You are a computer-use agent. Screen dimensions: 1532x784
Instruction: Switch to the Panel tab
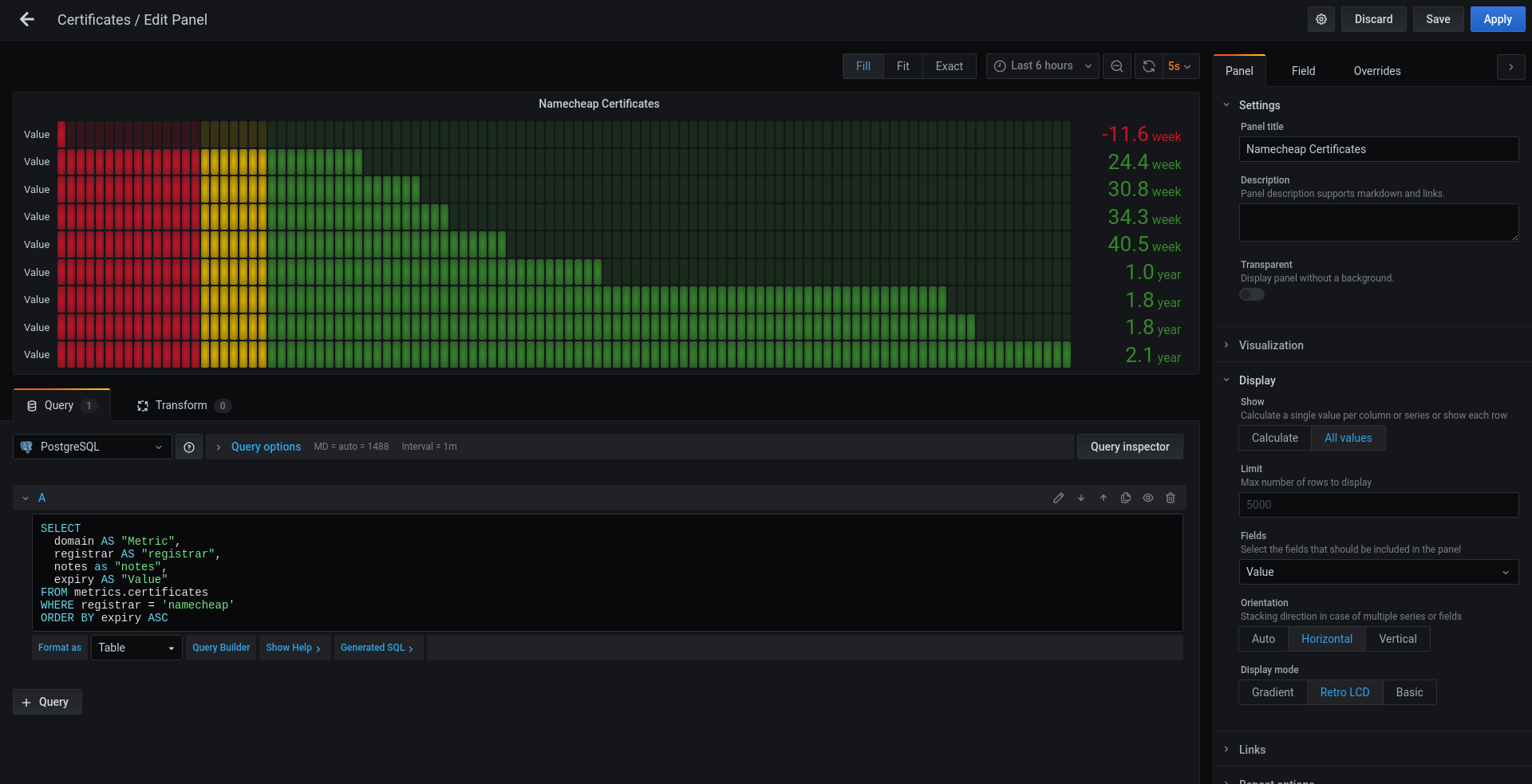1239,71
